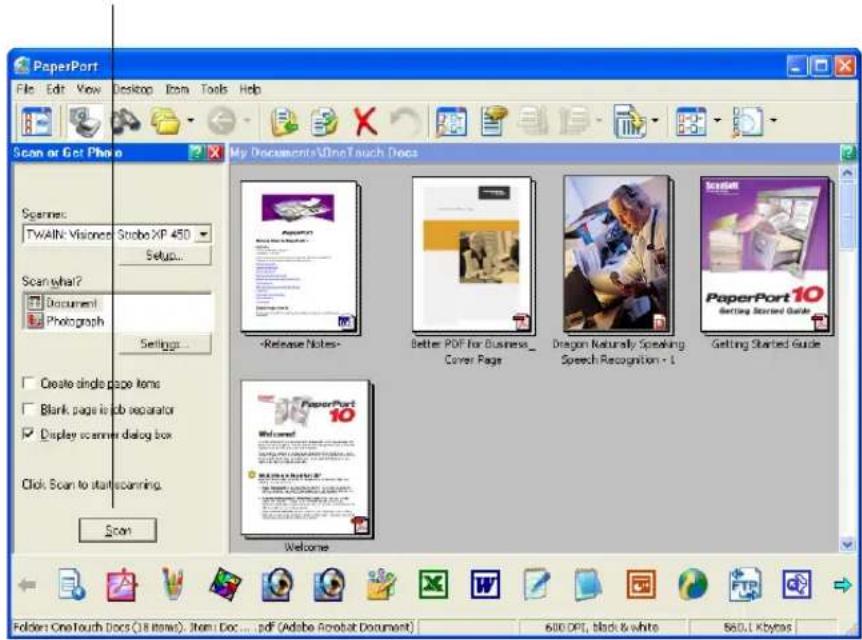Click the grayed-out Undo arrow icon

(406, 121)
